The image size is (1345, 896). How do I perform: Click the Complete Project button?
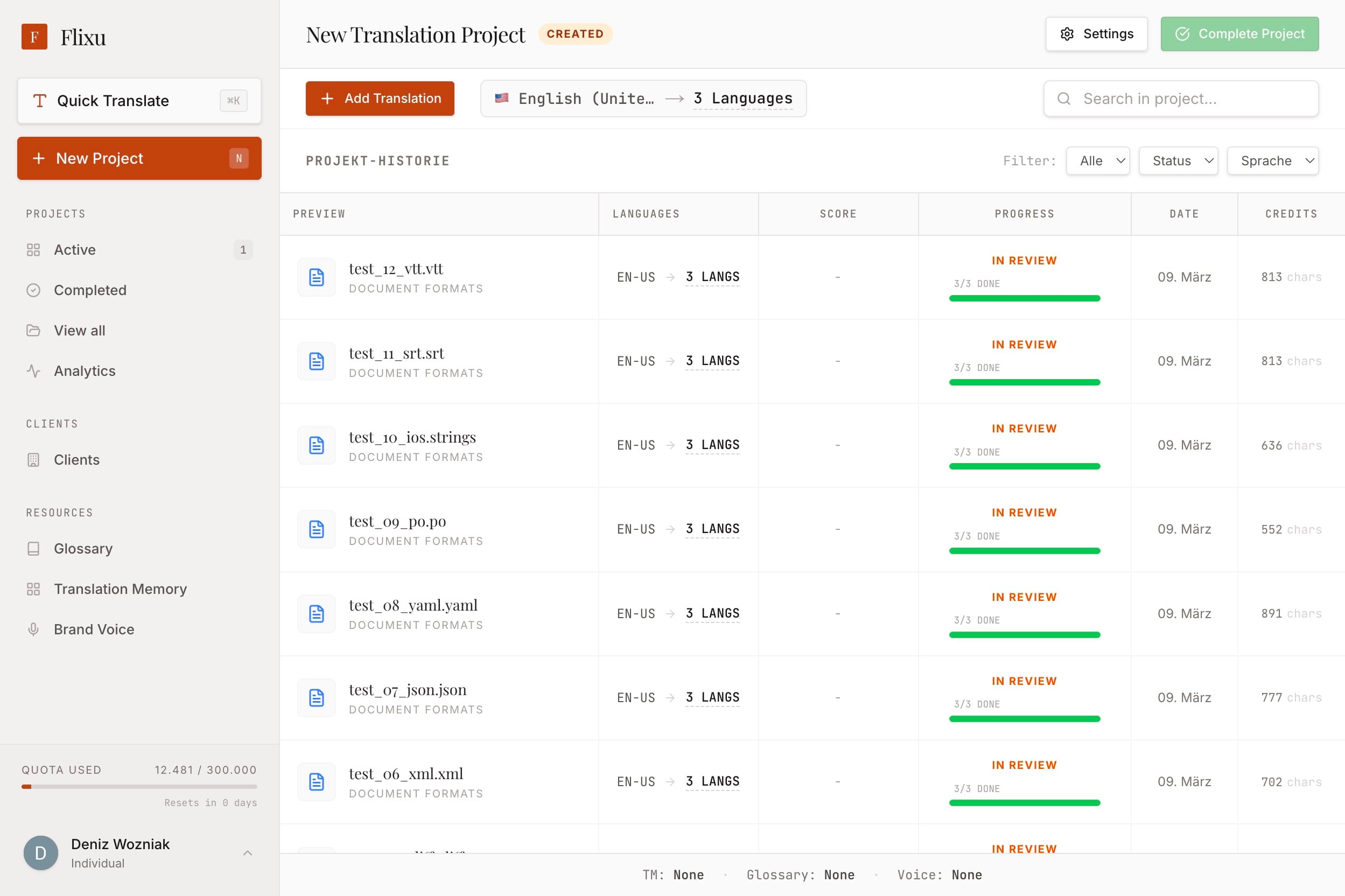click(x=1239, y=34)
